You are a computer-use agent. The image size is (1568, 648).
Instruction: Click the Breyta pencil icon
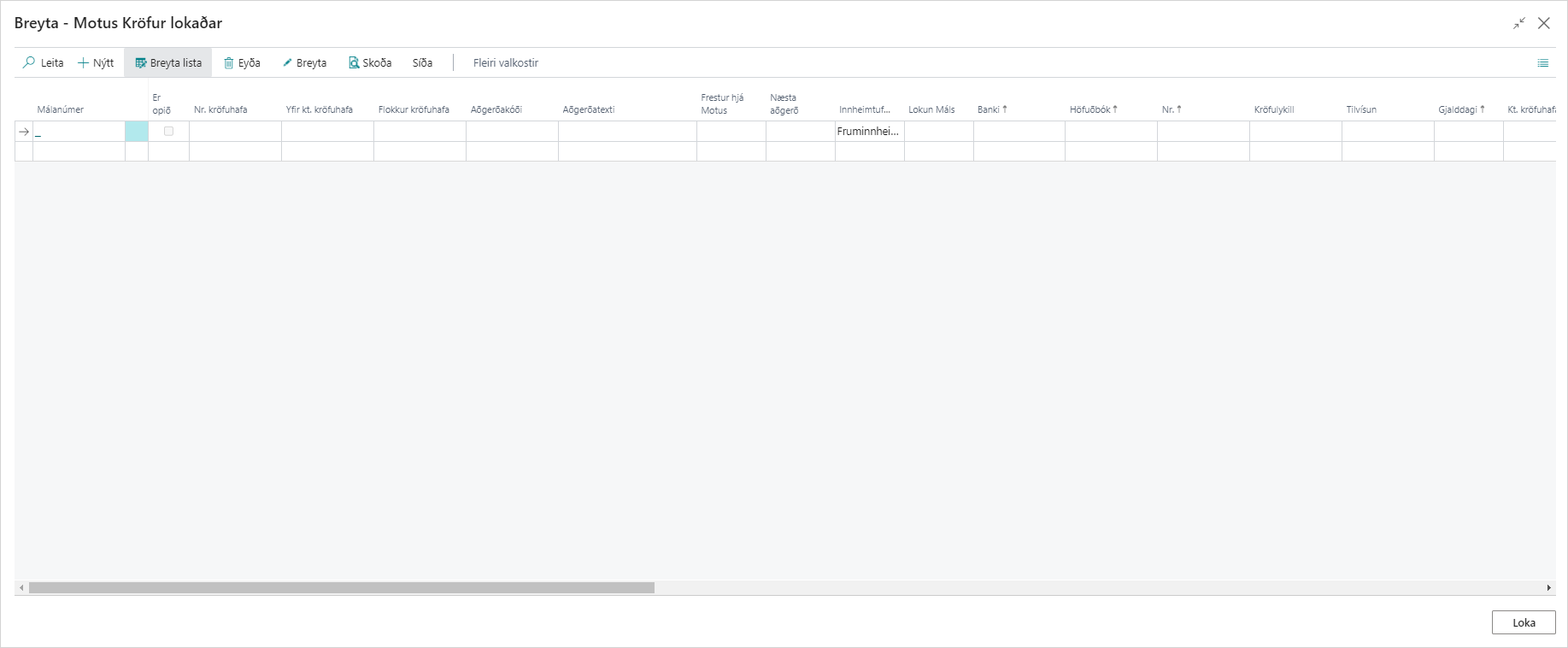point(287,63)
